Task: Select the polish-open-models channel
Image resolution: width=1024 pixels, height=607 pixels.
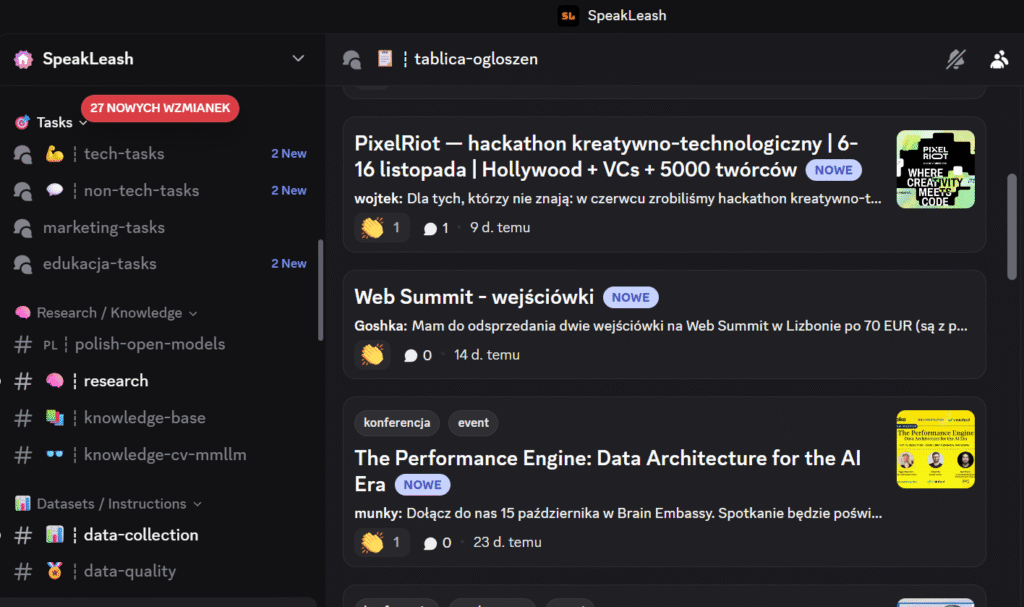Action: pos(150,344)
